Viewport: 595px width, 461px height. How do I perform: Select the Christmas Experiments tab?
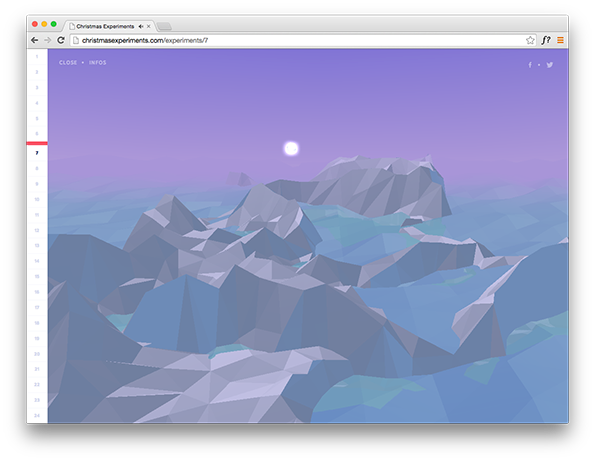click(x=109, y=26)
